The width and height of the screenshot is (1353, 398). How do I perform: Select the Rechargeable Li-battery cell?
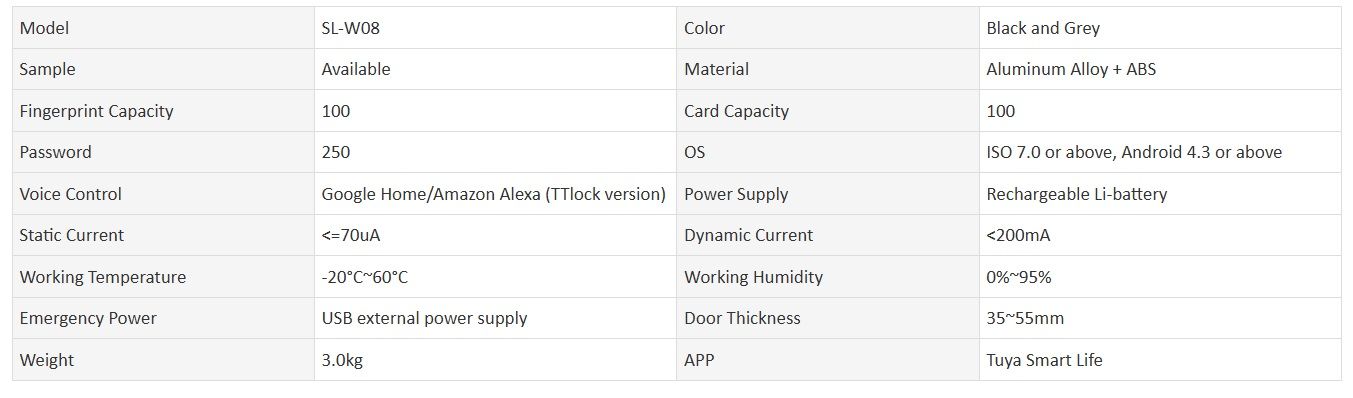point(1160,194)
